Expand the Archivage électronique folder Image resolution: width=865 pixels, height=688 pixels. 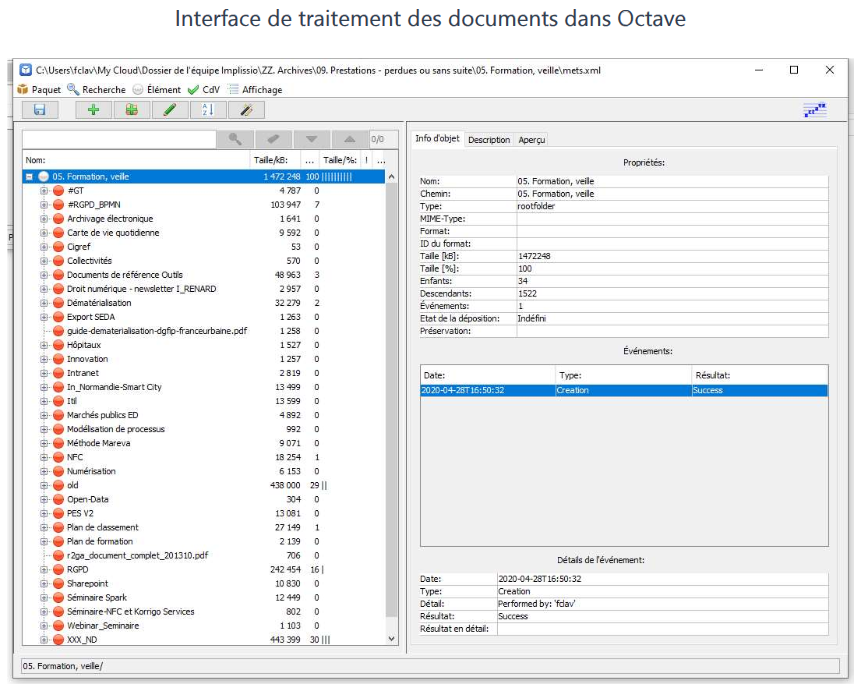44,219
